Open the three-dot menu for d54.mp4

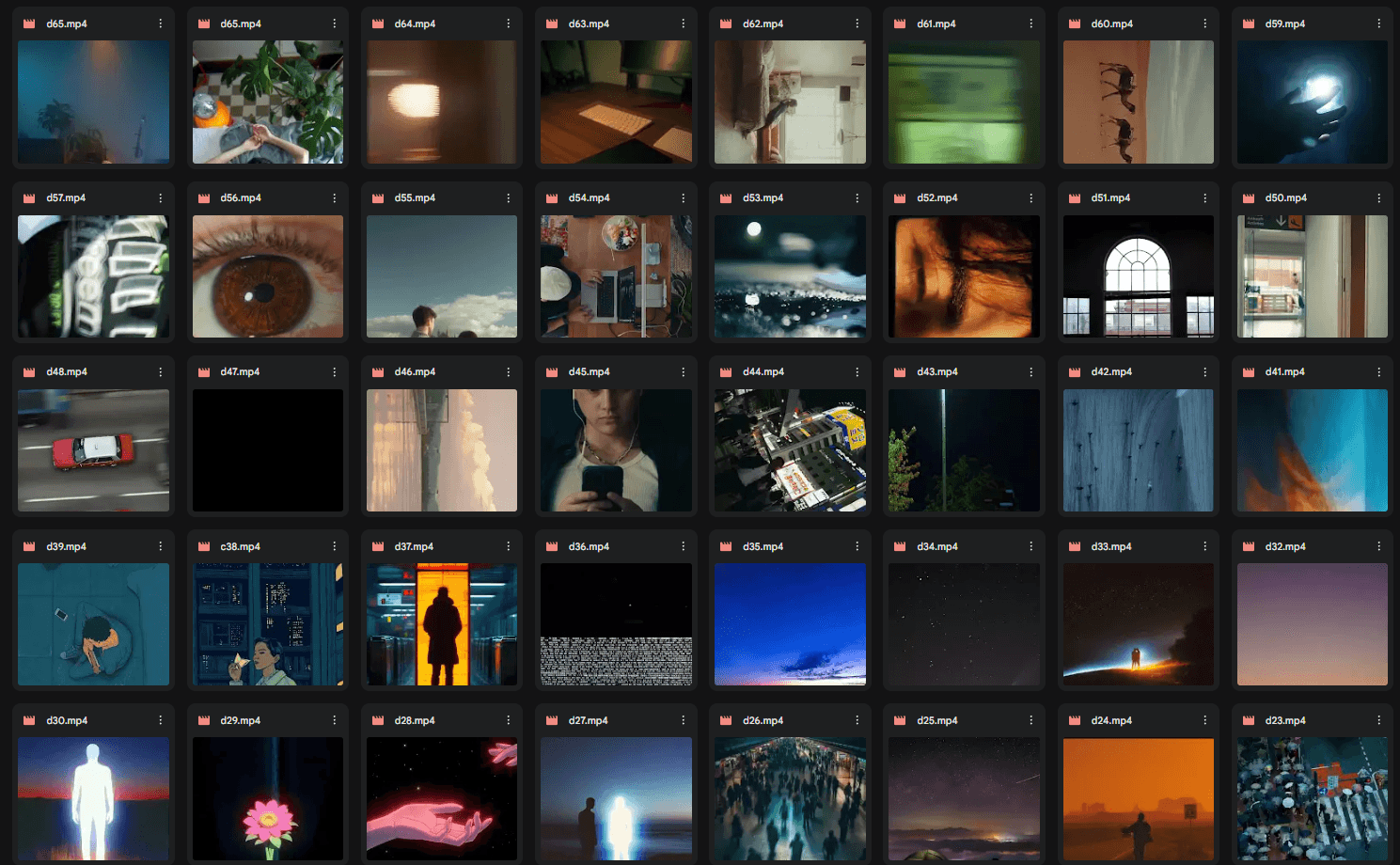[x=684, y=198]
